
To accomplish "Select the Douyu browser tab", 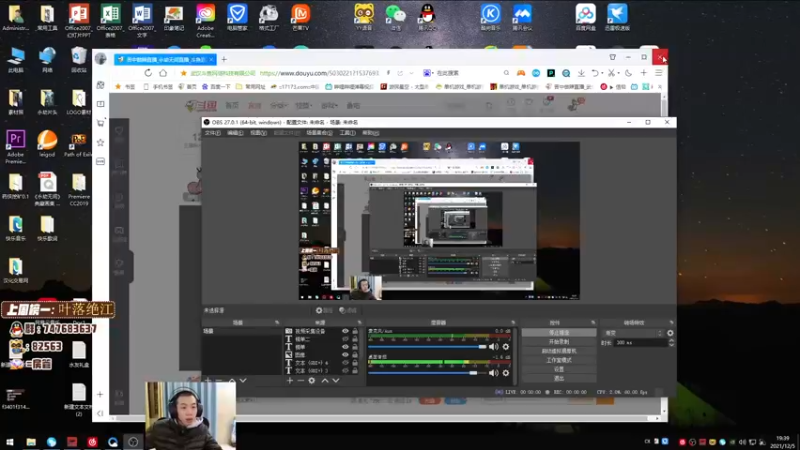I will pos(165,59).
